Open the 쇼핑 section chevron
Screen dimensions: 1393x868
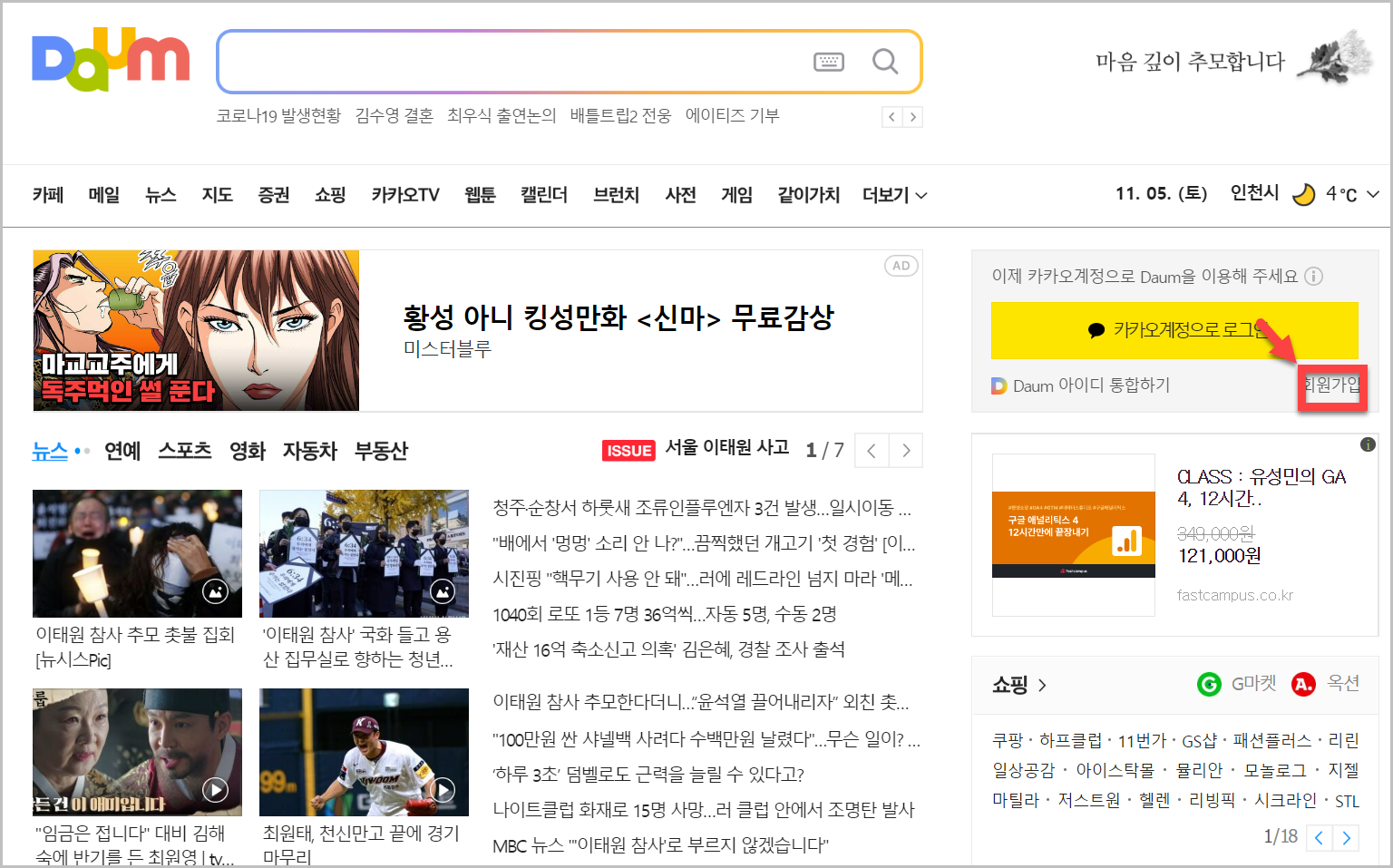pyautogui.click(x=1042, y=685)
